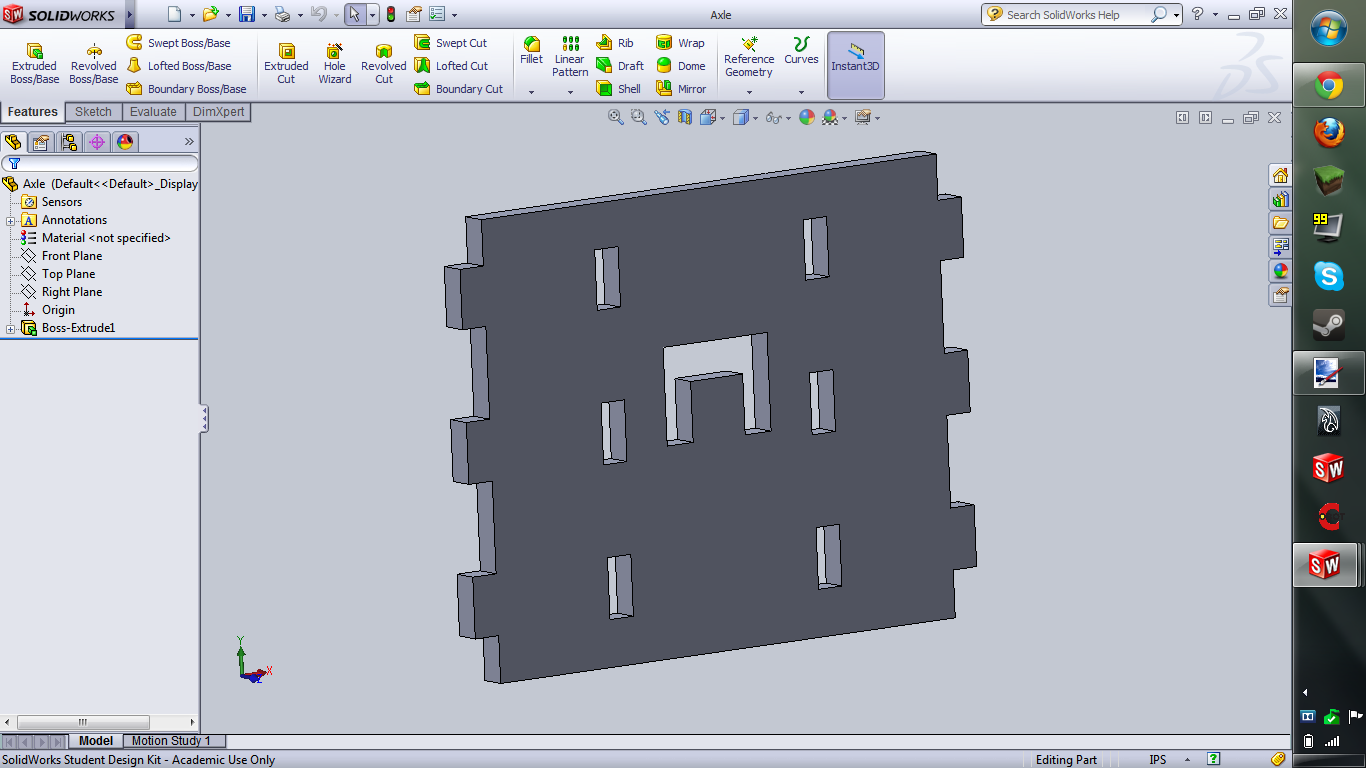The height and width of the screenshot is (768, 1366).
Task: Activate the Extruded Cut tool
Action: pyautogui.click(x=286, y=64)
